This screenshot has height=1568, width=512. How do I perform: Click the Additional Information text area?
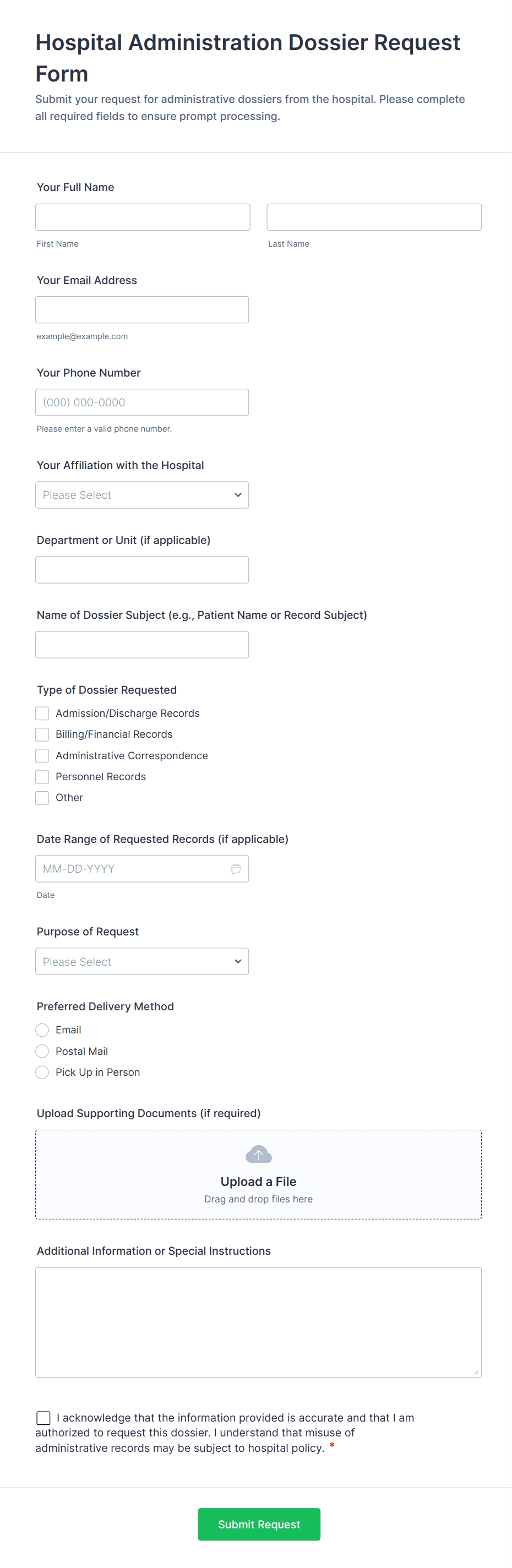[x=258, y=1322]
